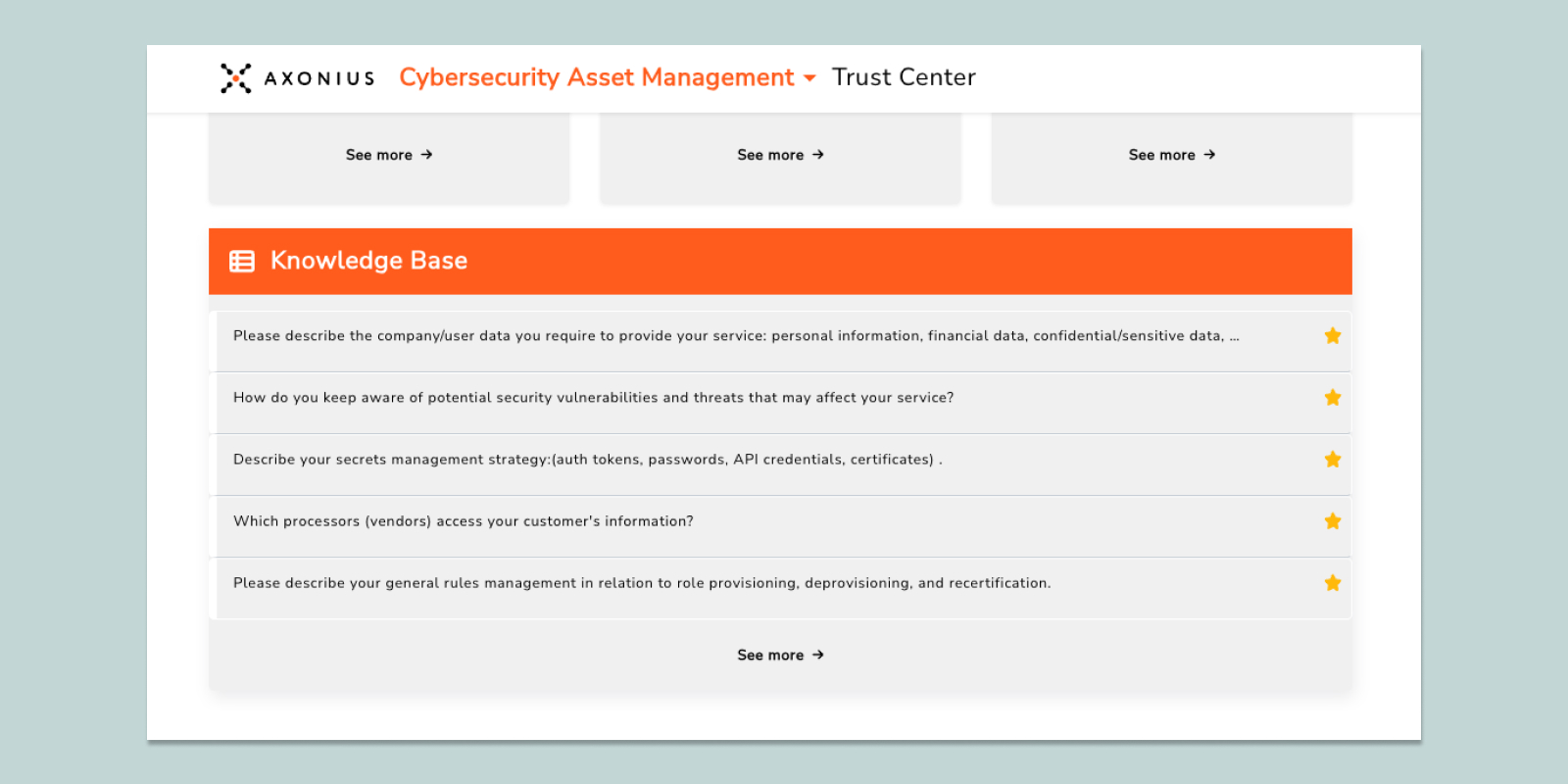Click the Knowledge Base list icon
This screenshot has height=784, width=1568.
pos(242,261)
